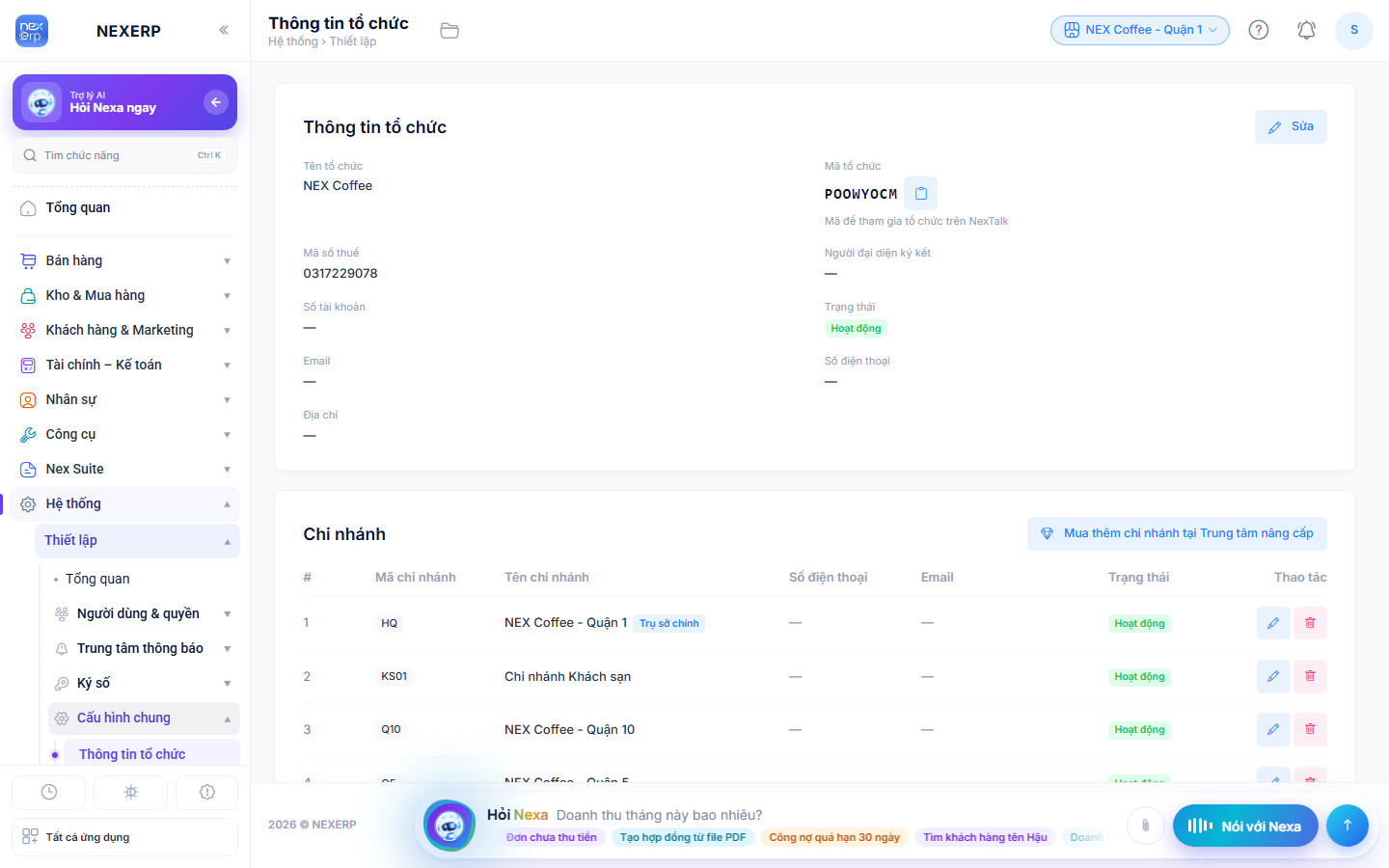Viewport: 1389px width, 868px height.
Task: Collapse Cấu hình chung submenu
Action: tap(143, 718)
